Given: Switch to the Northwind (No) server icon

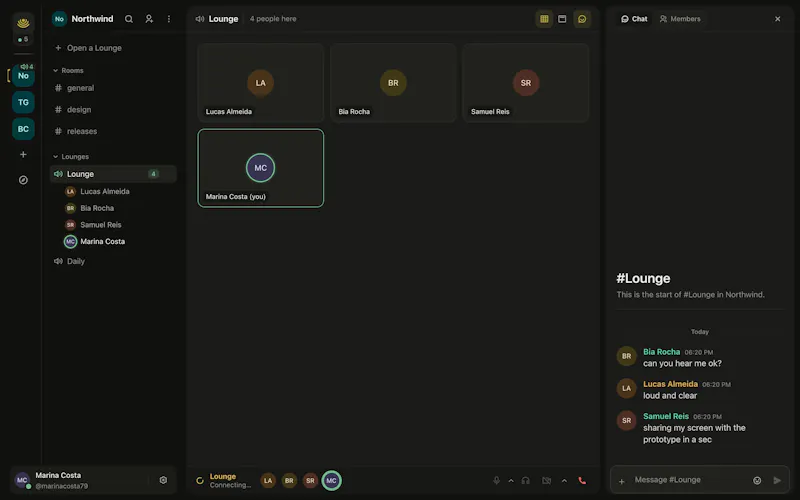Looking at the screenshot, I should tap(23, 76).
